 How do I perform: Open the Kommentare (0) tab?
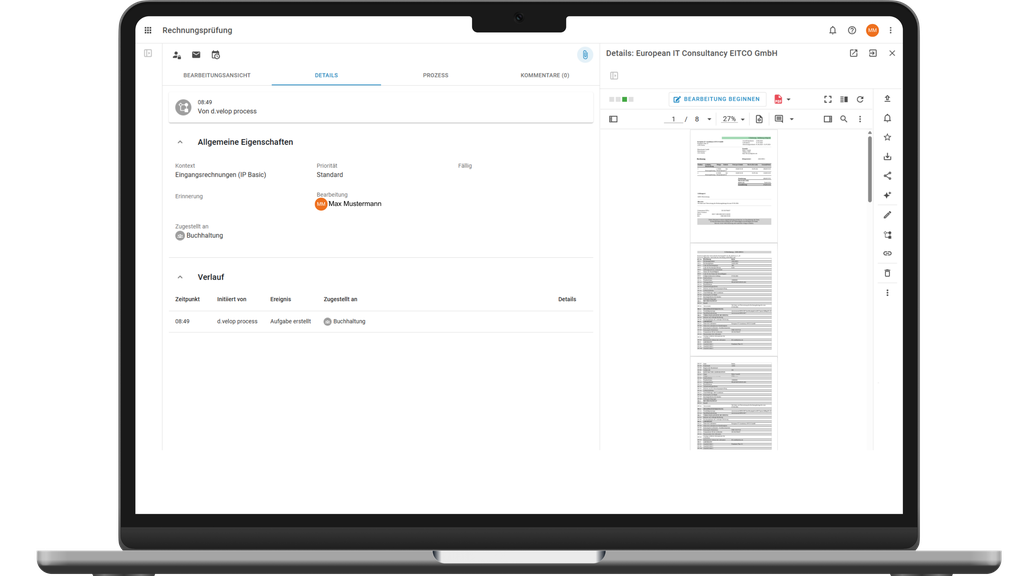tap(545, 75)
